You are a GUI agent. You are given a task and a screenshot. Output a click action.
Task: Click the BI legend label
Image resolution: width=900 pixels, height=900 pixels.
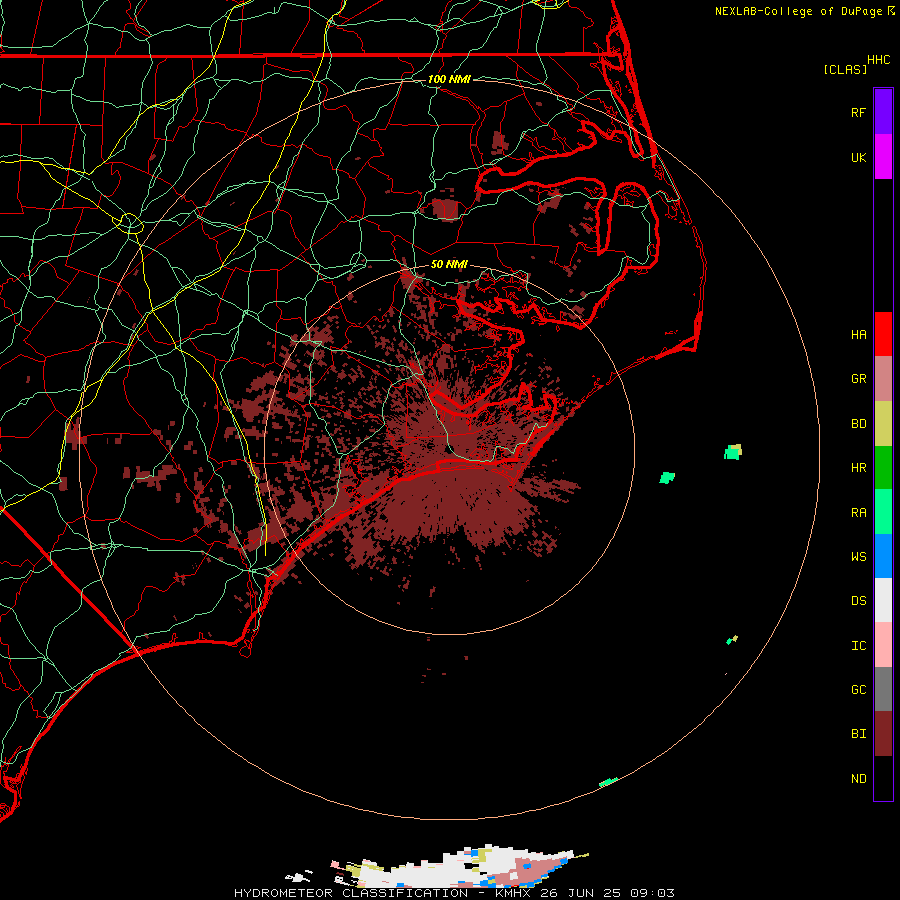(x=858, y=734)
